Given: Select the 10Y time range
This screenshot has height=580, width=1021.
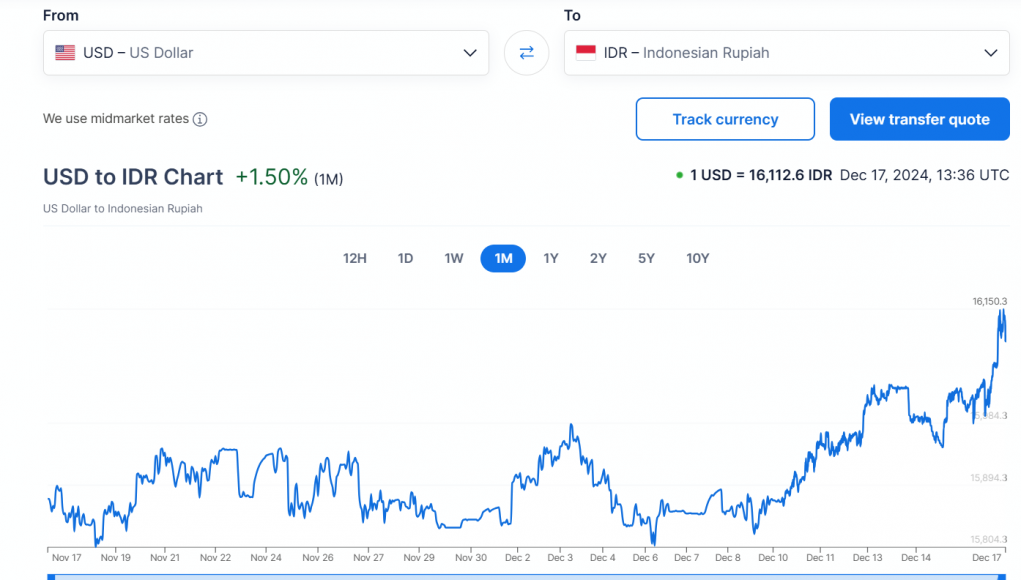Looking at the screenshot, I should [x=697, y=258].
